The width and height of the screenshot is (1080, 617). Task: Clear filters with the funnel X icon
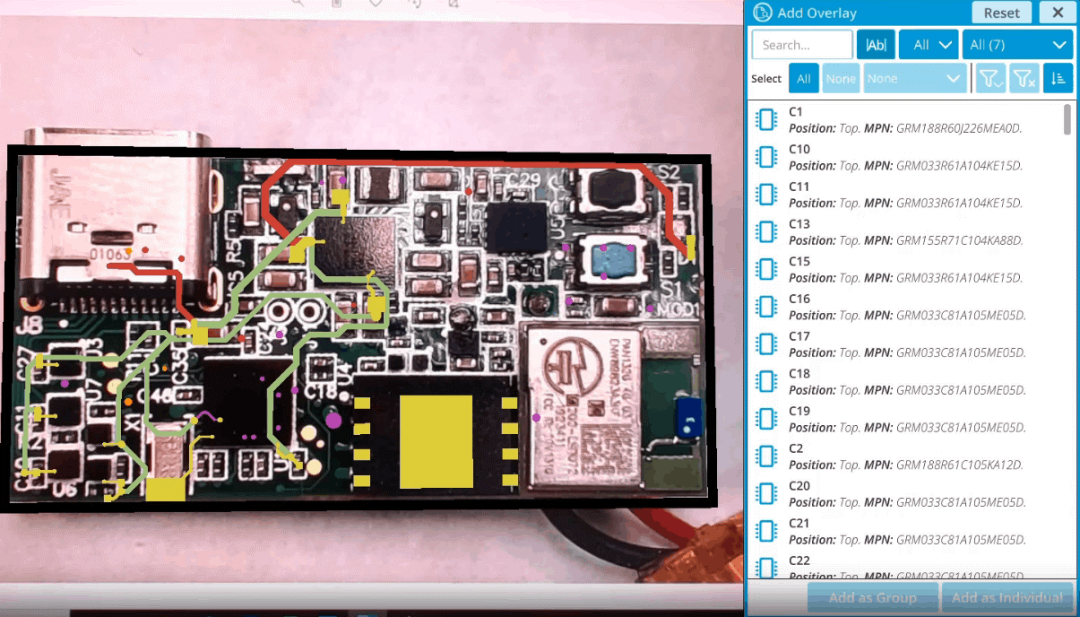[1024, 79]
